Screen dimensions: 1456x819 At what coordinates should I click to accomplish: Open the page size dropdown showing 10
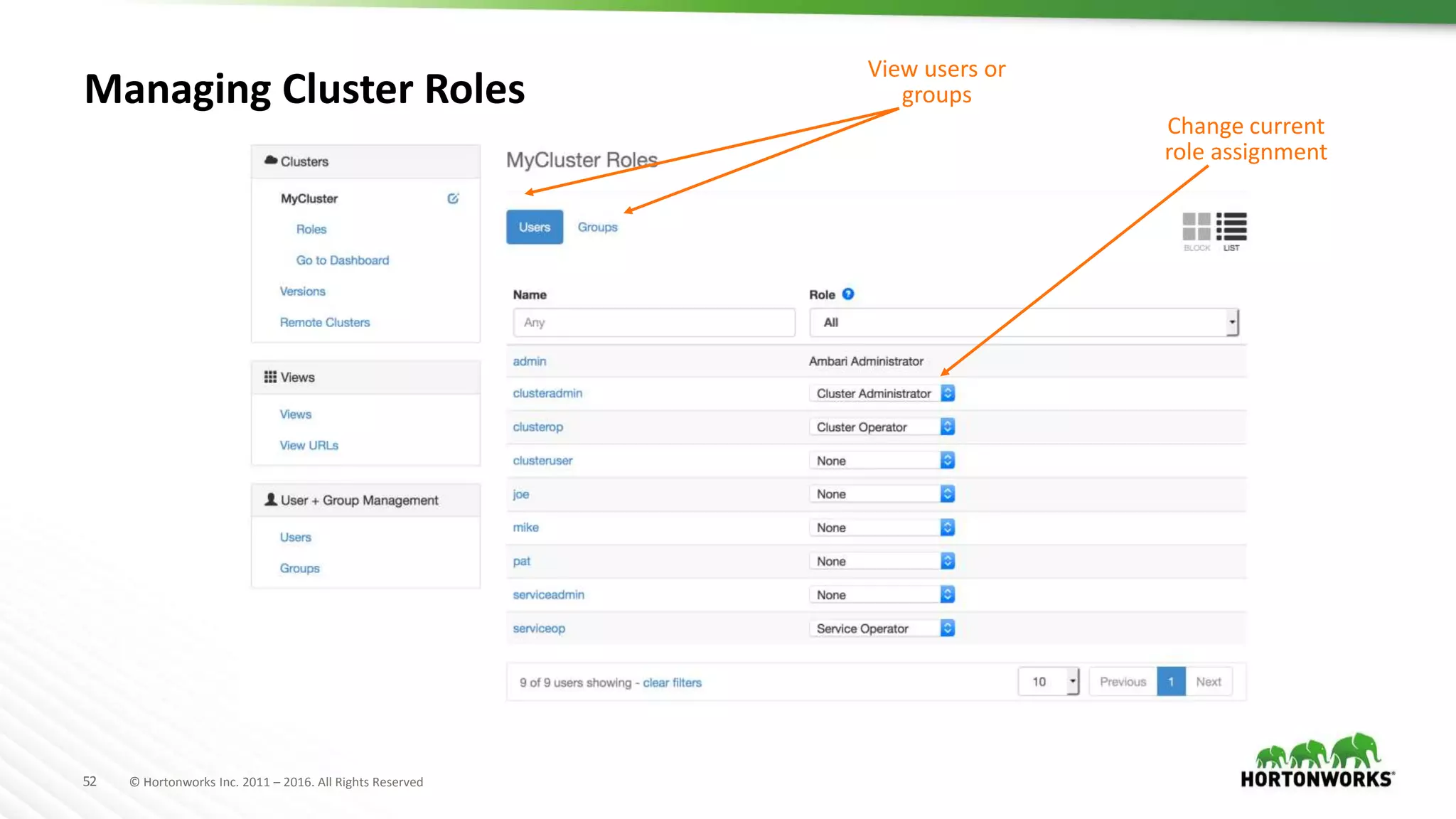click(x=1049, y=682)
